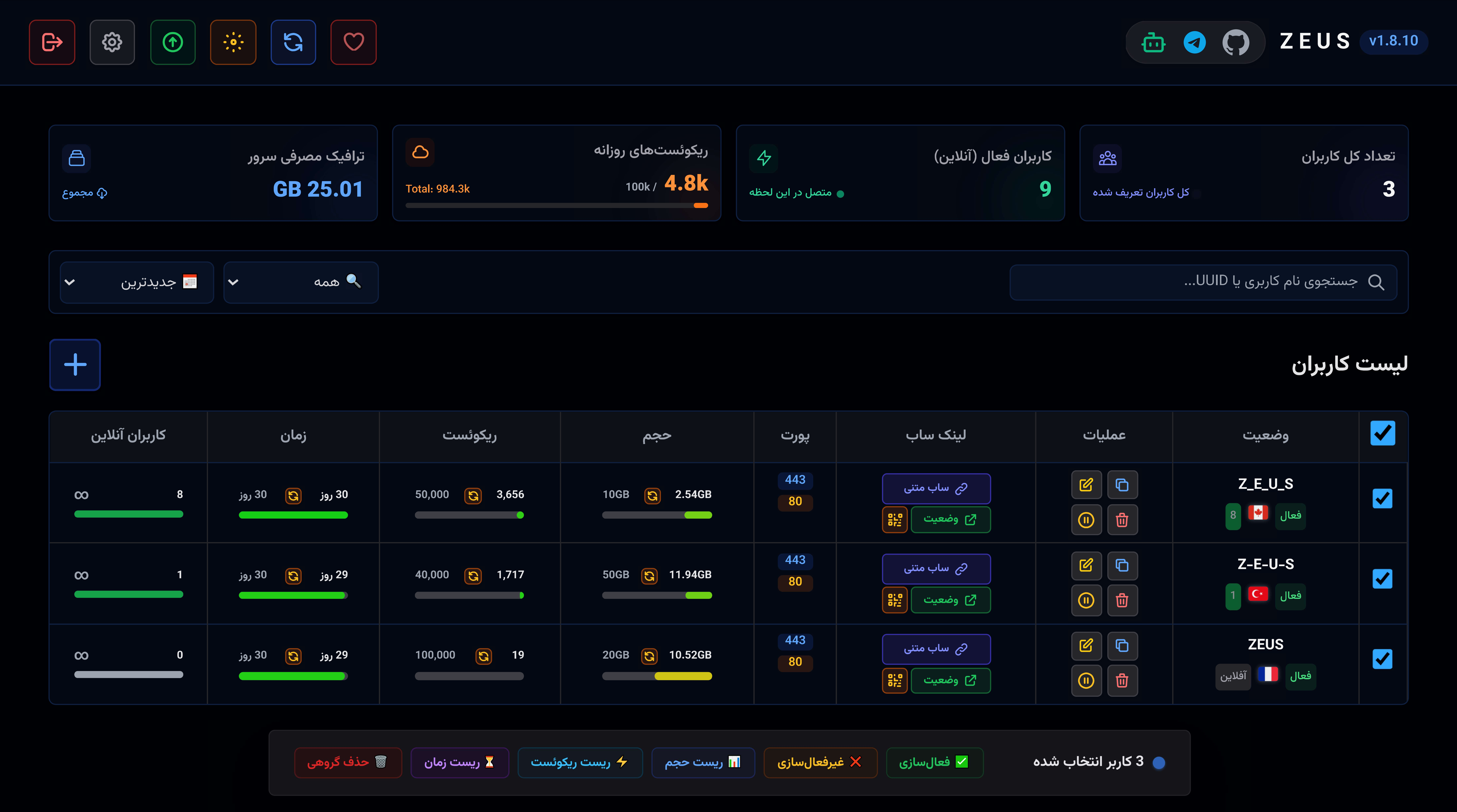The width and height of the screenshot is (1457, 812).
Task: Click the daily requests progress bar
Action: [x=556, y=205]
